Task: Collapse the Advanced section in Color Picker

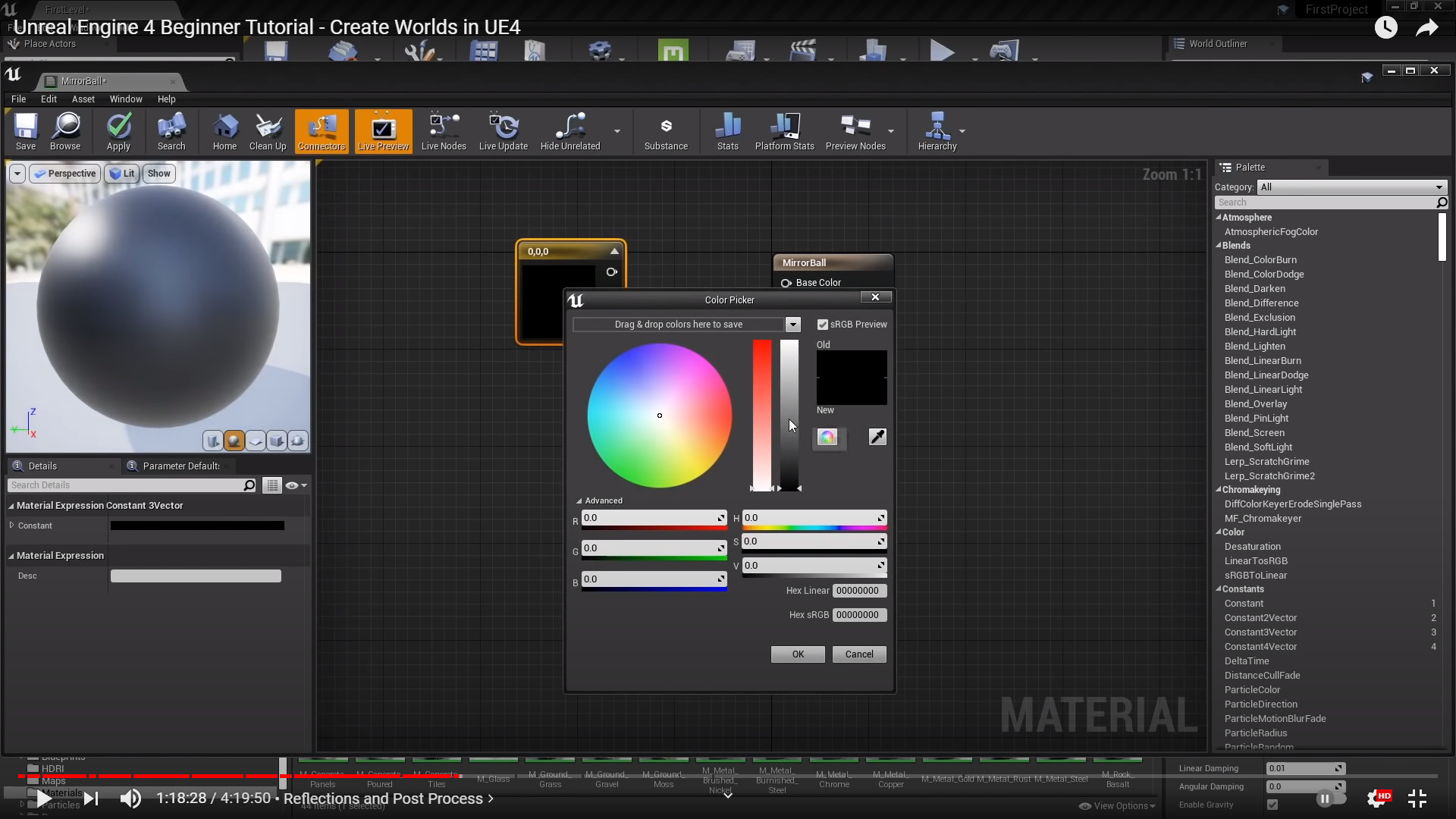Action: 599,500
